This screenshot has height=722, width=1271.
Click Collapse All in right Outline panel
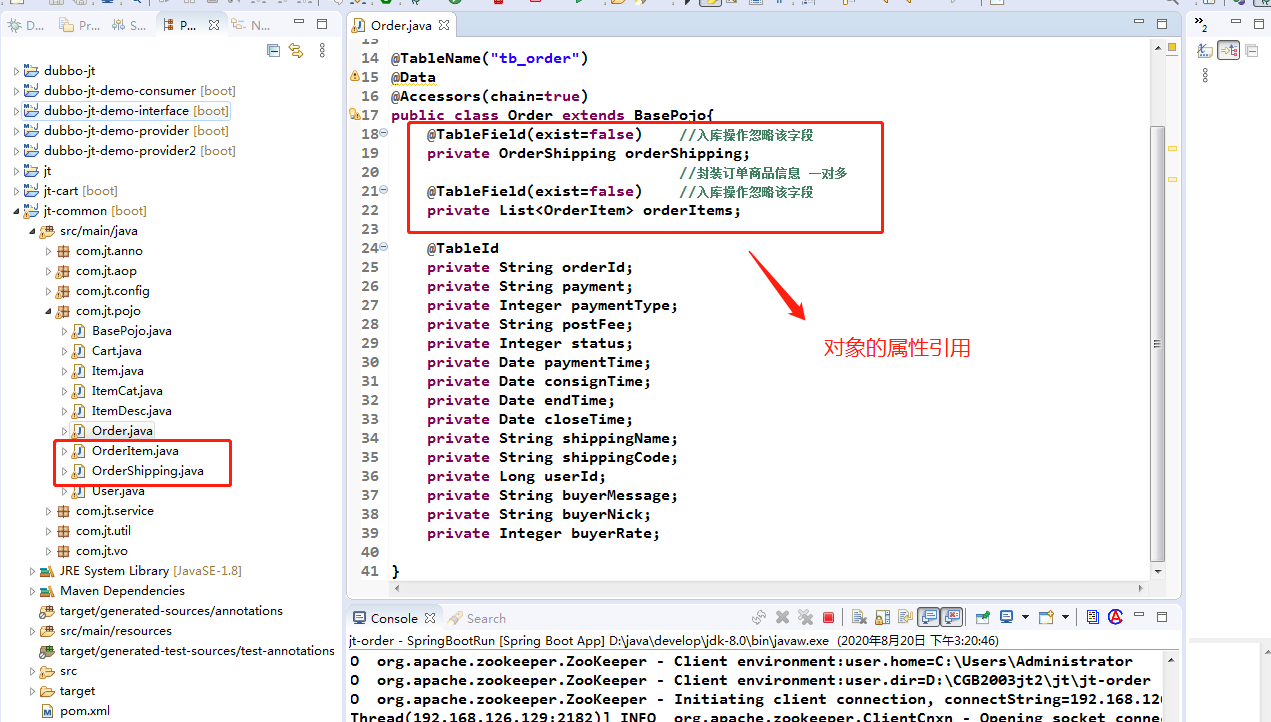coord(1252,50)
